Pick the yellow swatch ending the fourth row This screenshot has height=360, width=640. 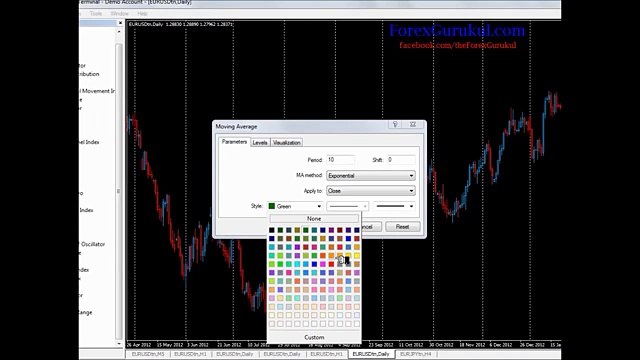pyautogui.click(x=357, y=256)
